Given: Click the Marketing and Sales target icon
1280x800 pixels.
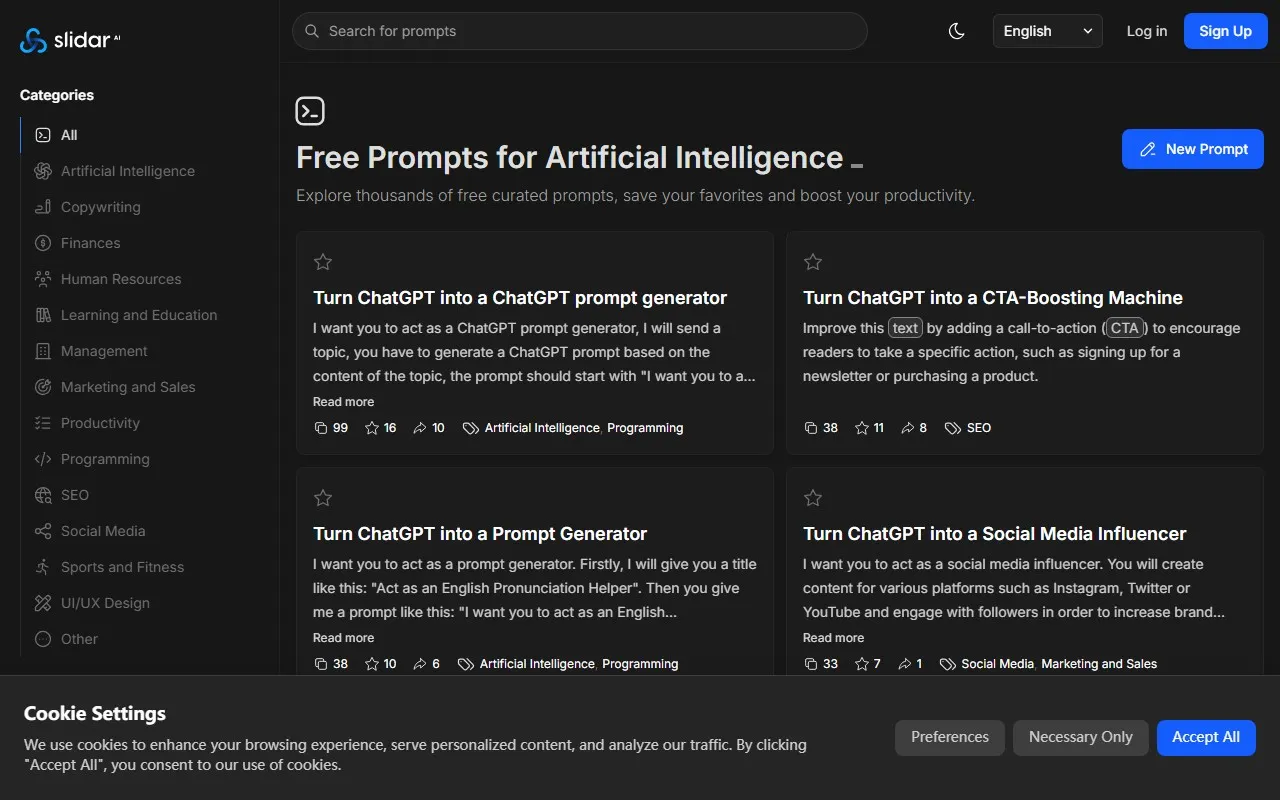Looking at the screenshot, I should point(43,387).
